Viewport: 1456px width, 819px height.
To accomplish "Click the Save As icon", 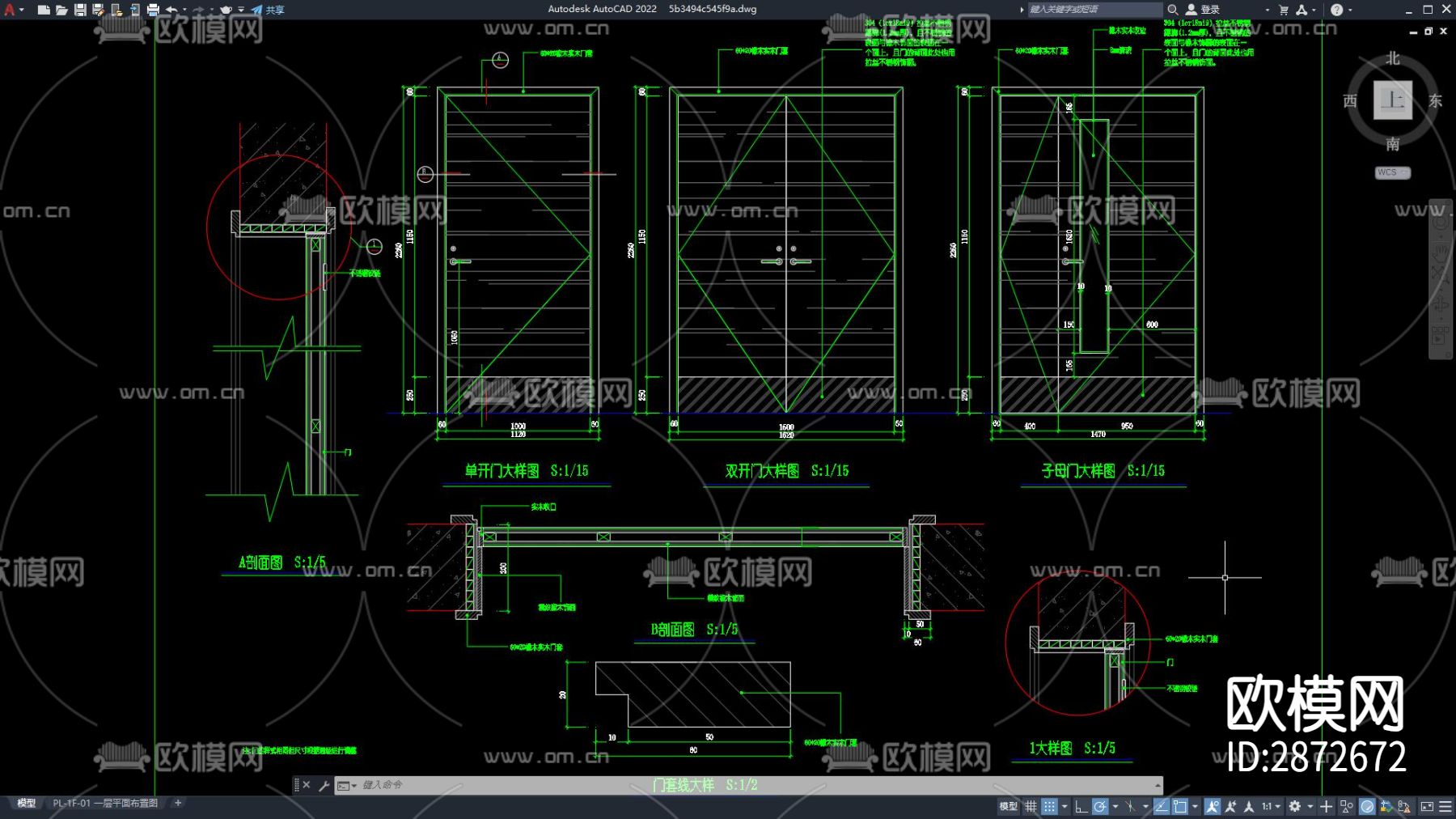I will click(x=98, y=10).
